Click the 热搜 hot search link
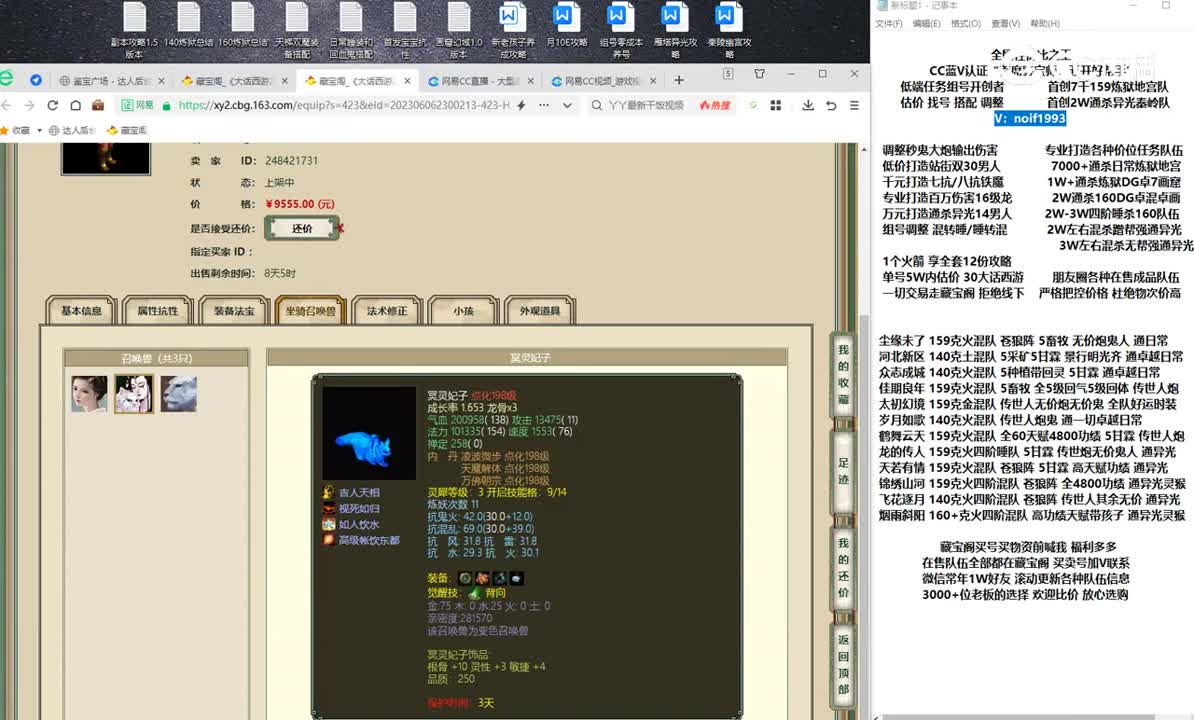Screen dimensions: 1194x720 (715, 105)
